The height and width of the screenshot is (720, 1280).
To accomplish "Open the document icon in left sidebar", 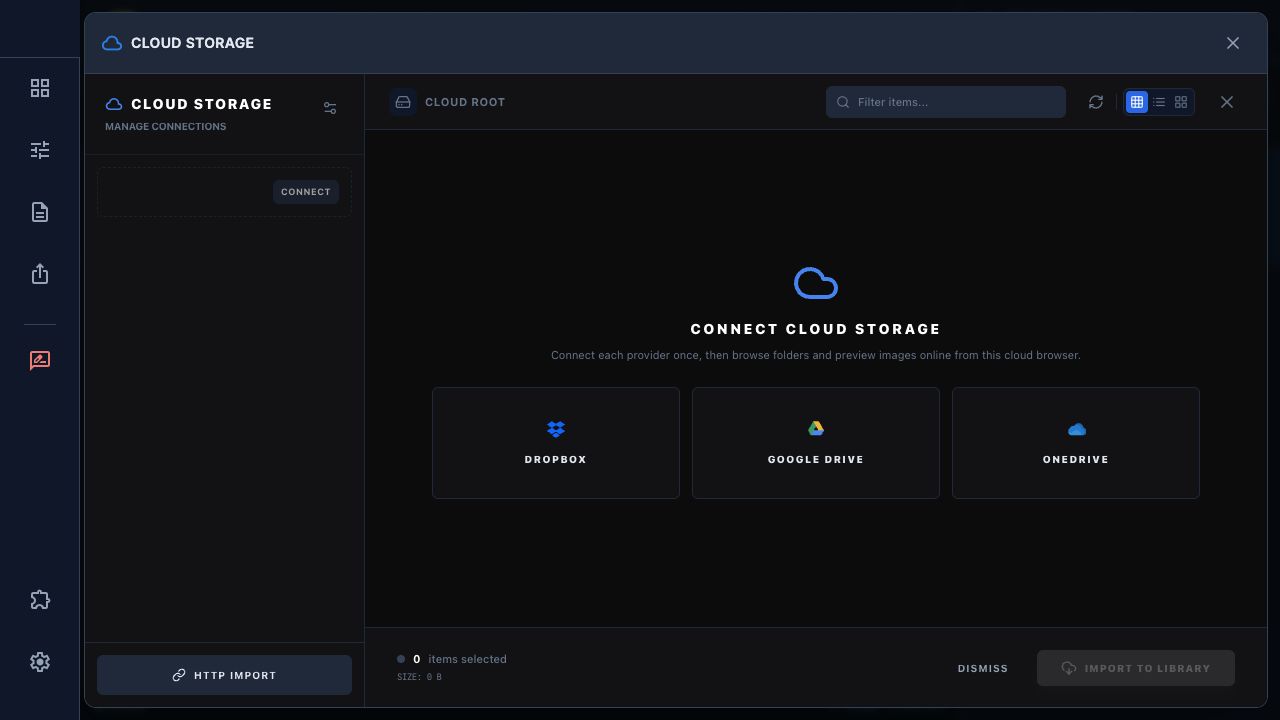I will point(40,212).
